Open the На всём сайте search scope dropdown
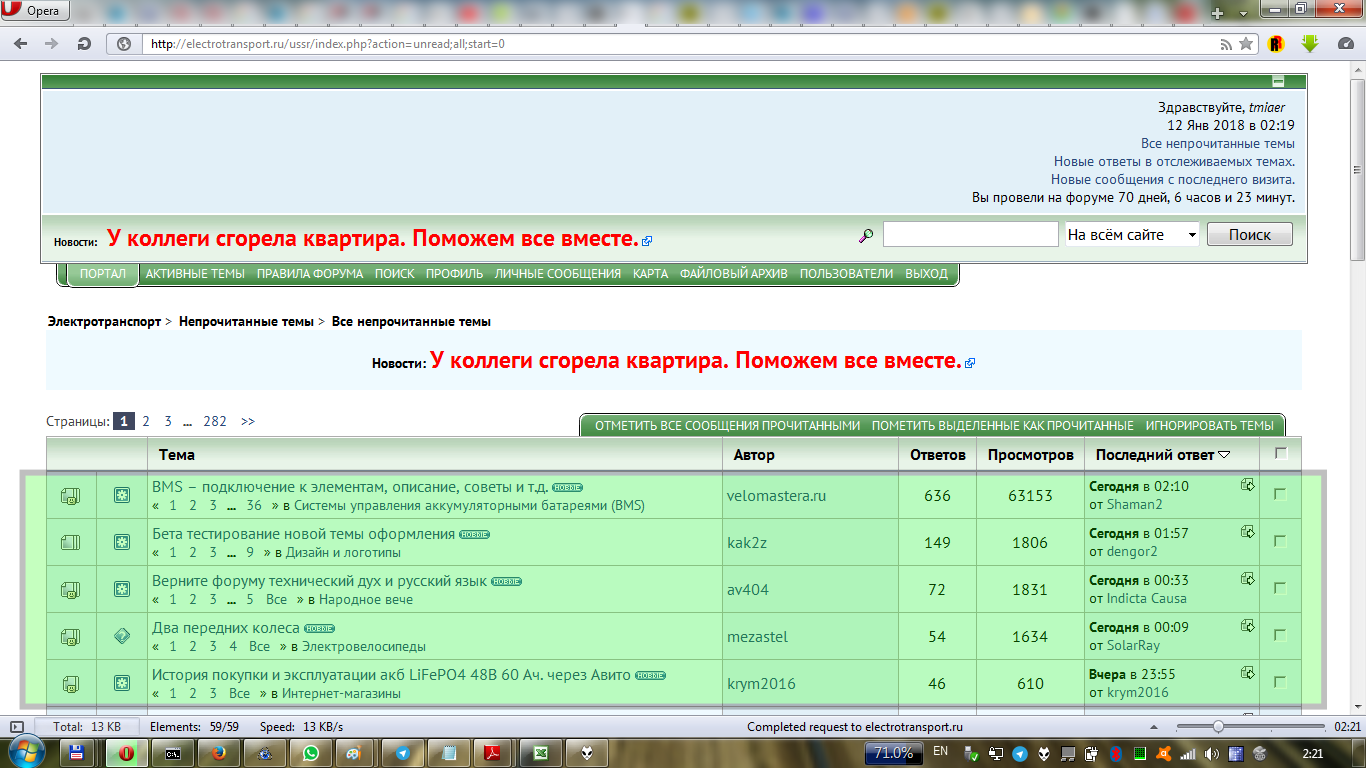The image size is (1366, 768). (x=1133, y=235)
